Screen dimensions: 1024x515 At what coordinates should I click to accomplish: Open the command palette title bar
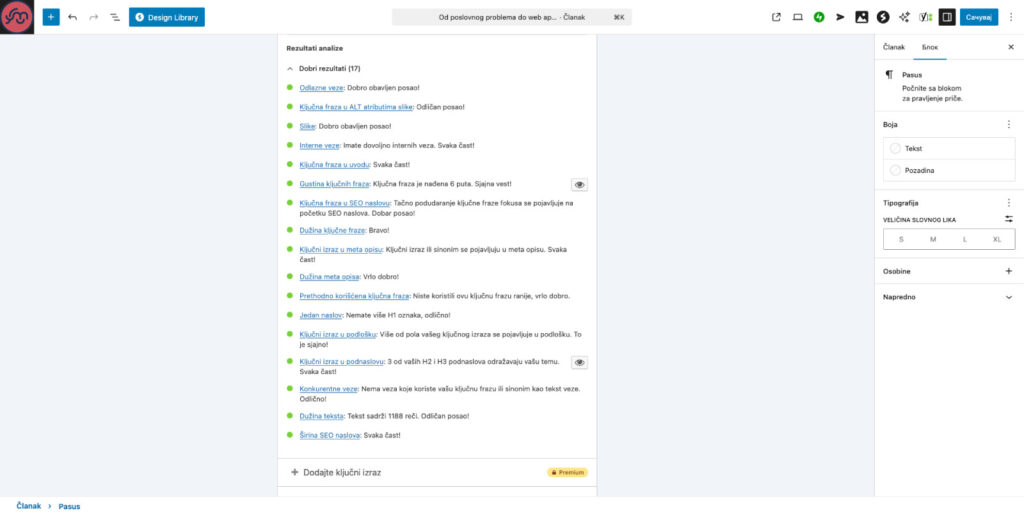511,18
